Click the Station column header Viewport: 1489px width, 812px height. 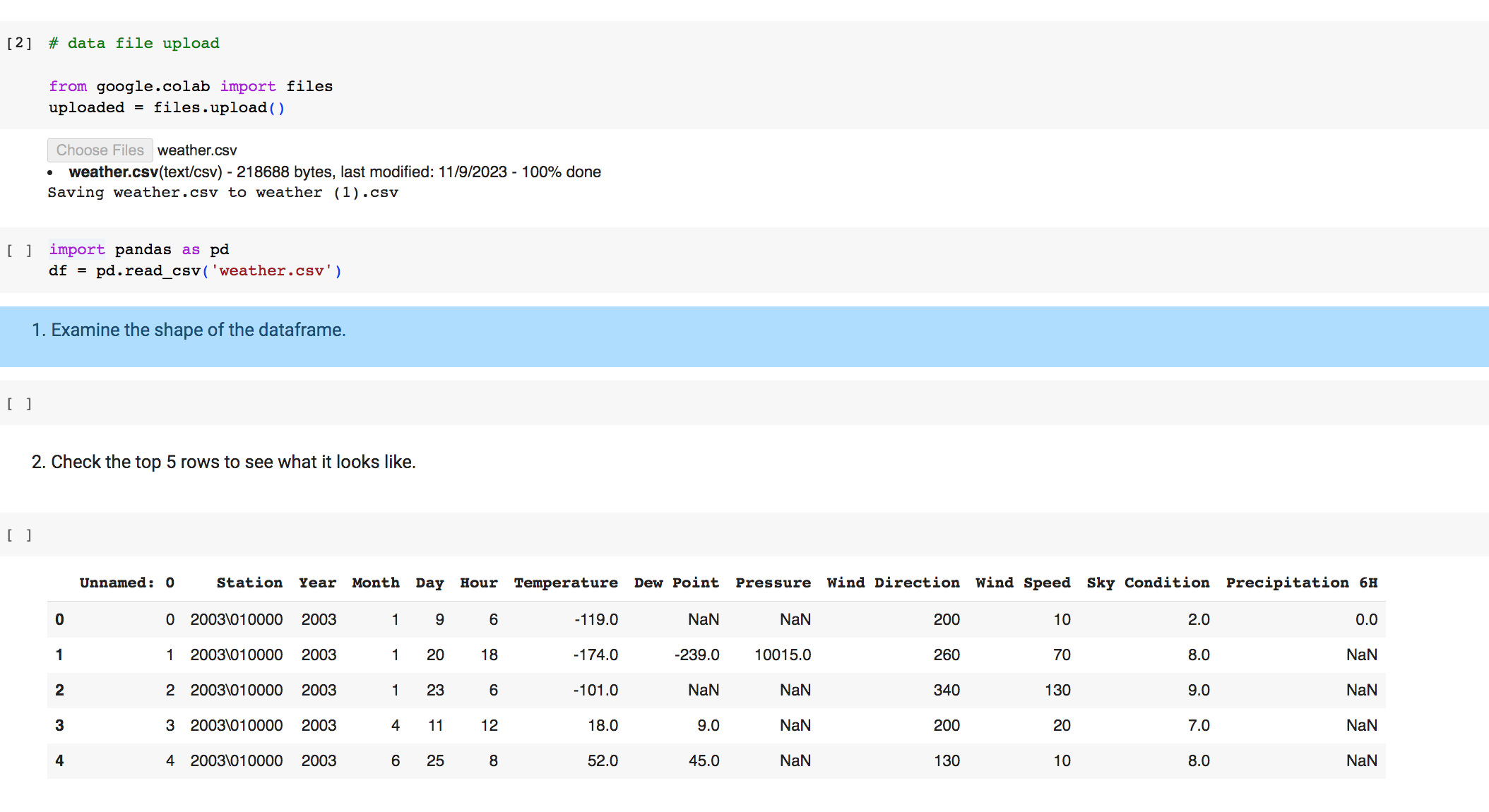[249, 583]
